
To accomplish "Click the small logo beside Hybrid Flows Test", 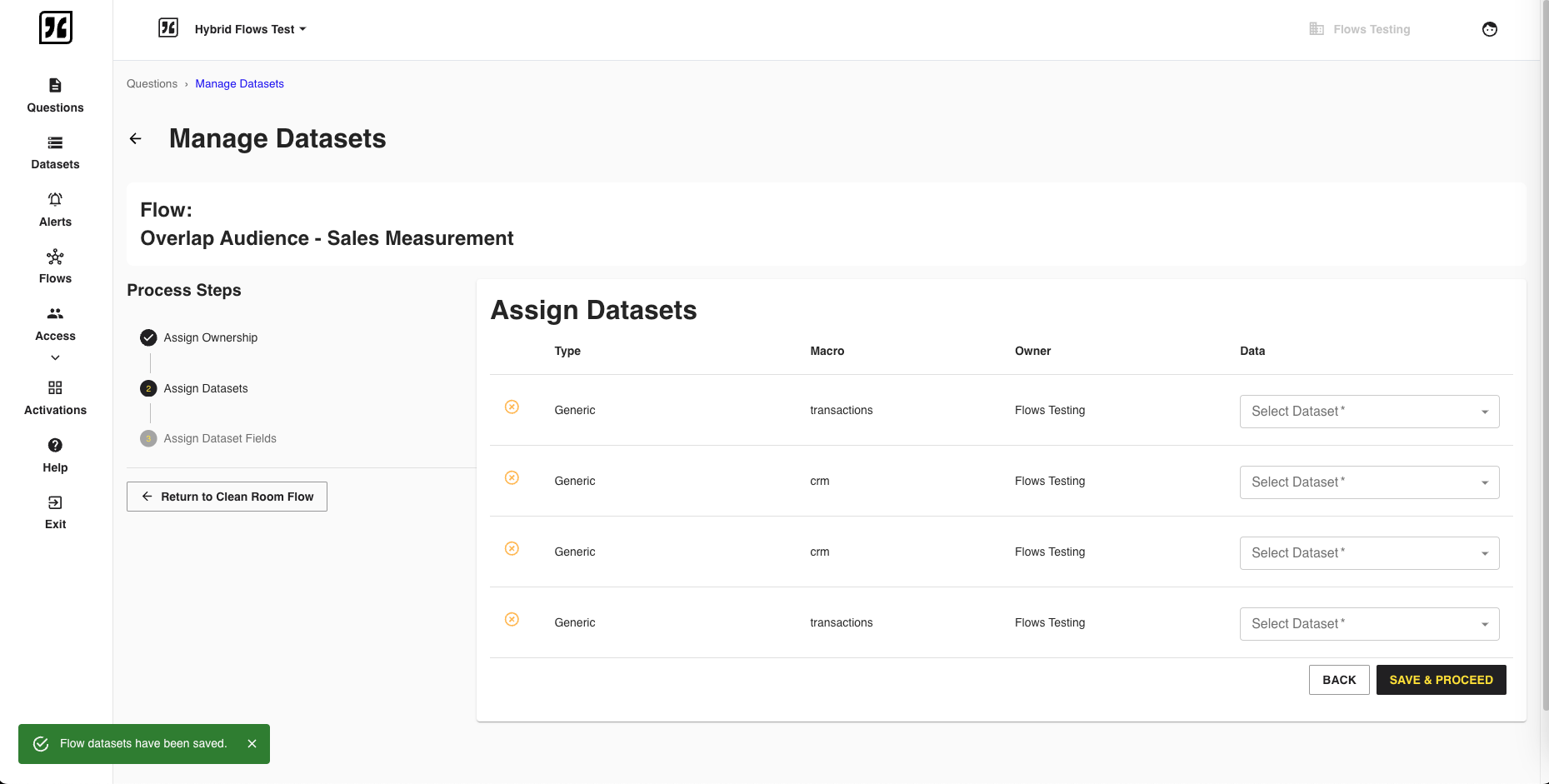I will coord(168,28).
